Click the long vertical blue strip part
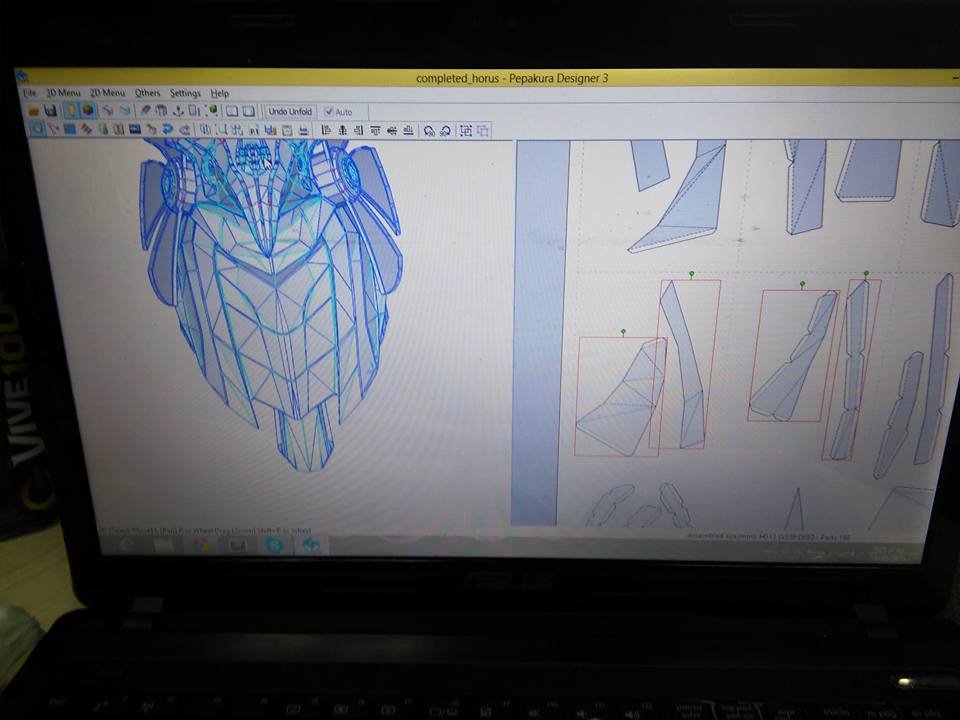This screenshot has height=720, width=960. [540, 332]
